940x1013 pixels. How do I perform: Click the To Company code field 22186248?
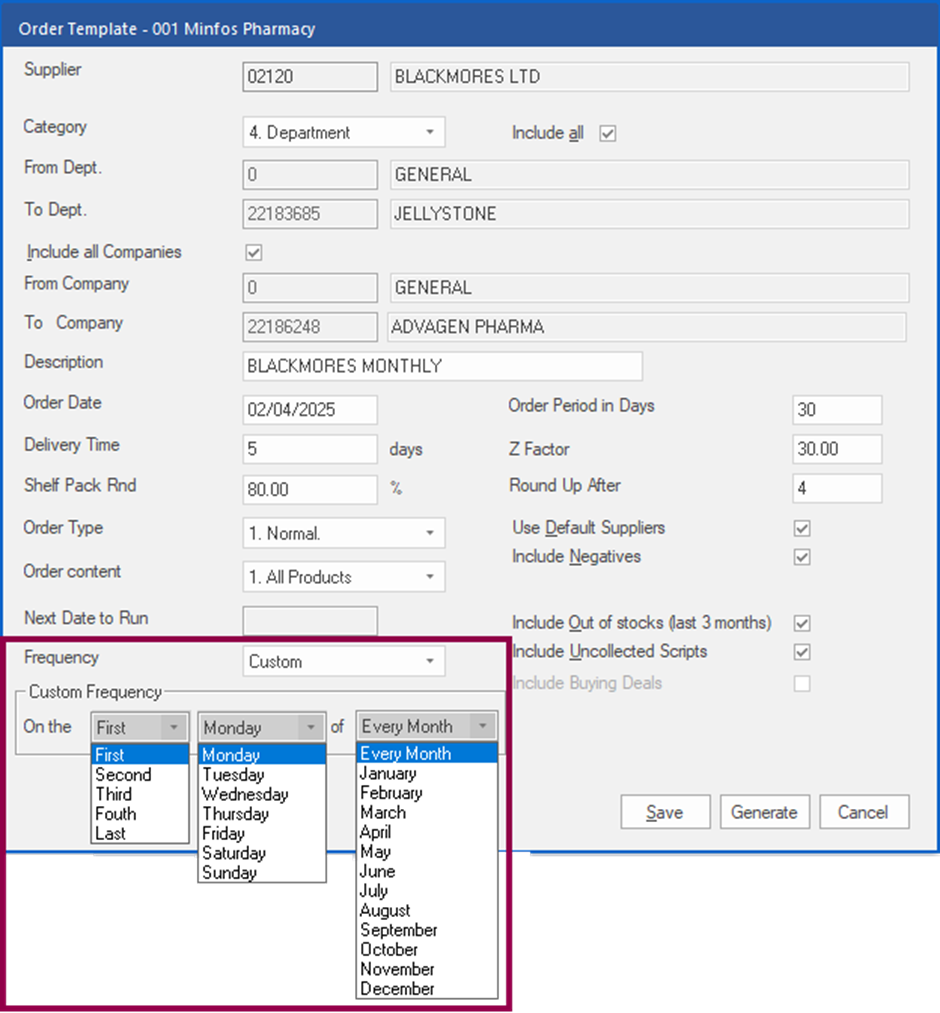(310, 327)
